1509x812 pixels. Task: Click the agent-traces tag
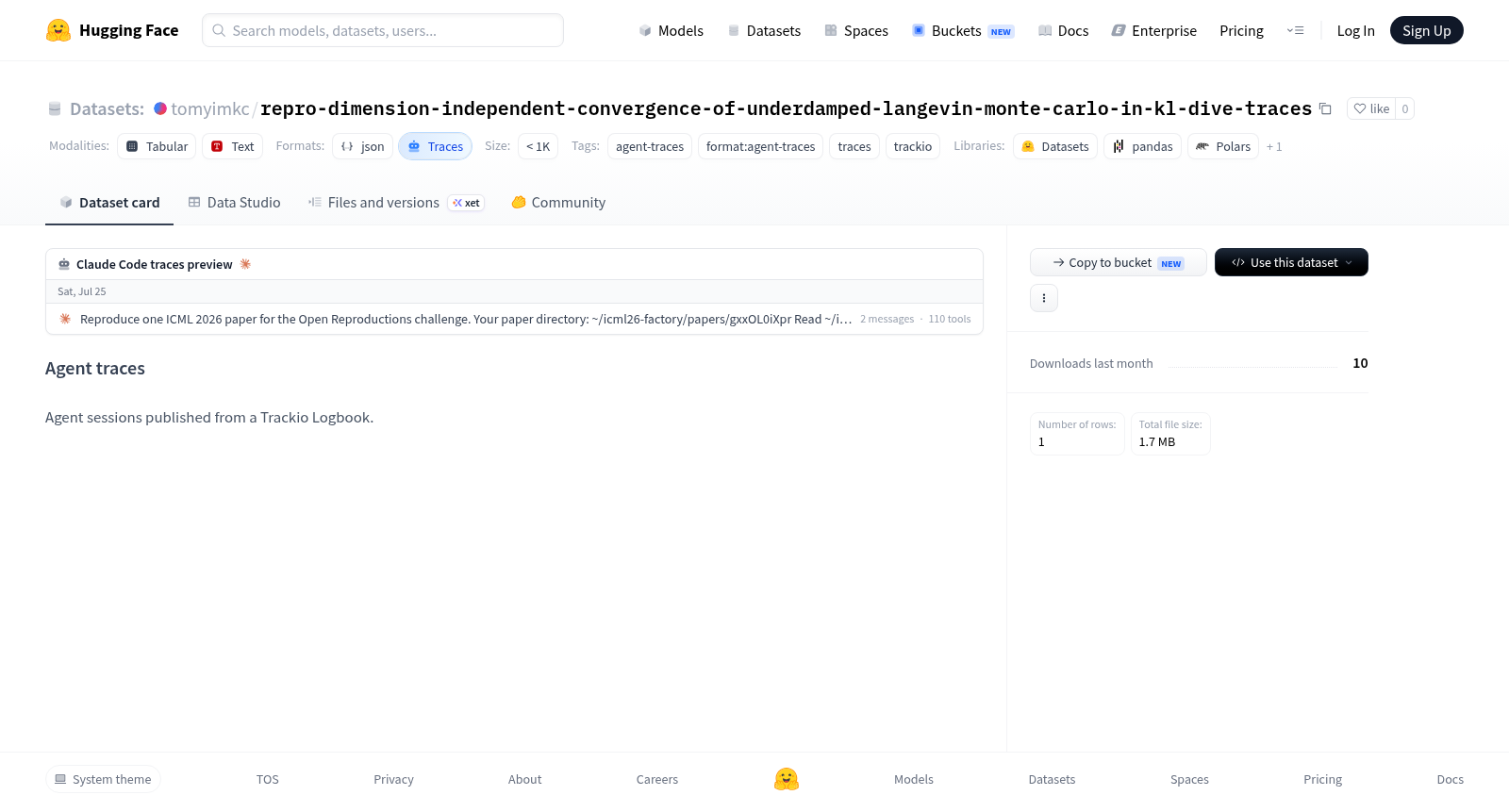pyautogui.click(x=650, y=146)
